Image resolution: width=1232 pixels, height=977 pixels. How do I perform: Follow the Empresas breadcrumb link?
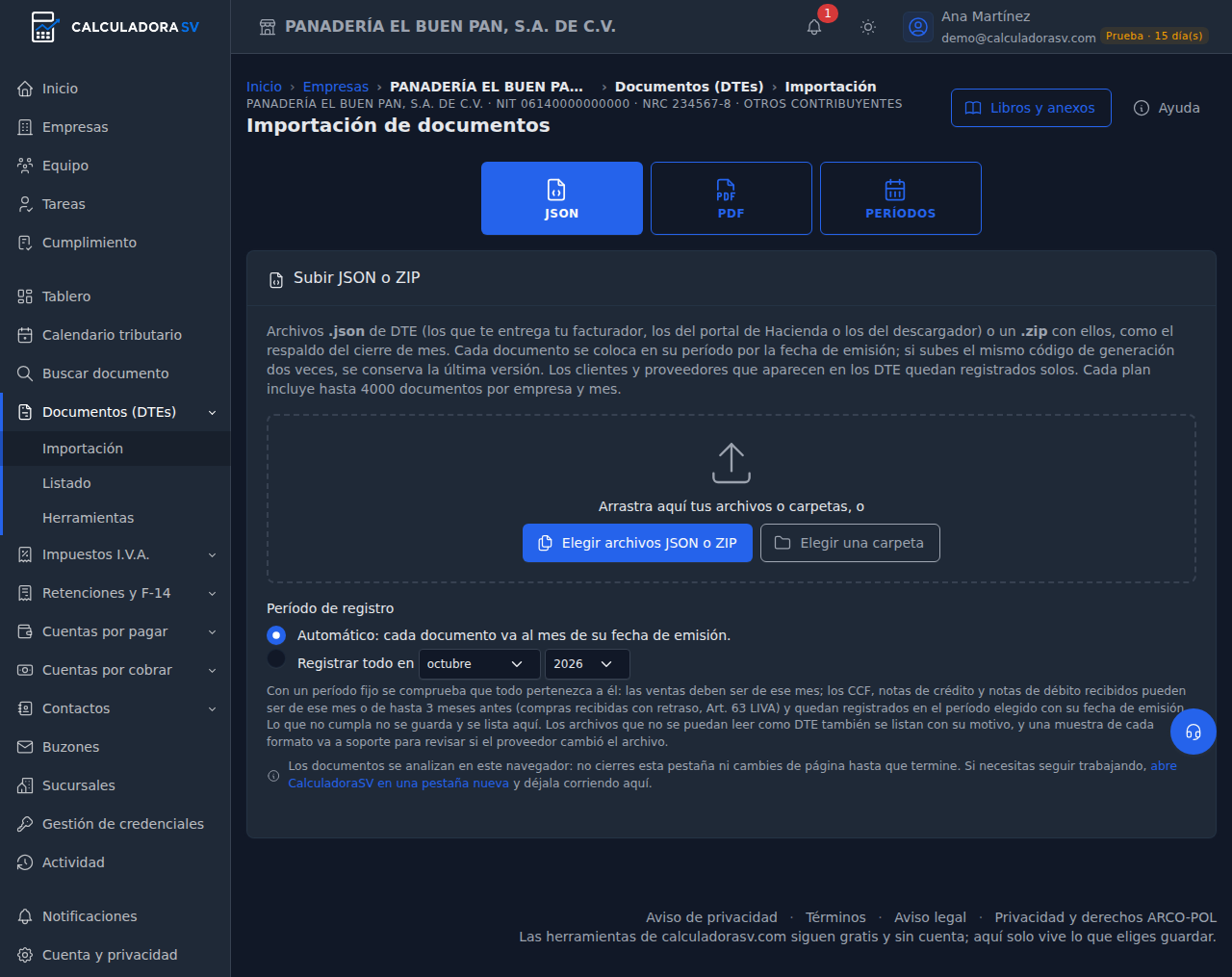(336, 87)
